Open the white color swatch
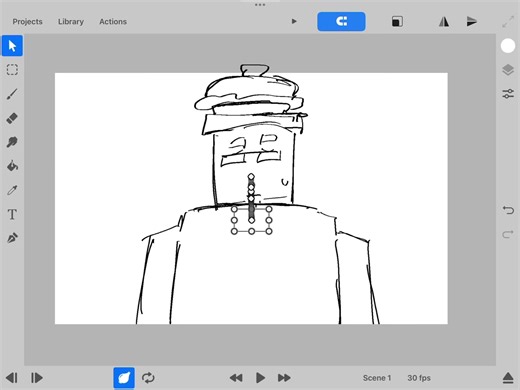This screenshot has height=390, width=520. coord(508,46)
